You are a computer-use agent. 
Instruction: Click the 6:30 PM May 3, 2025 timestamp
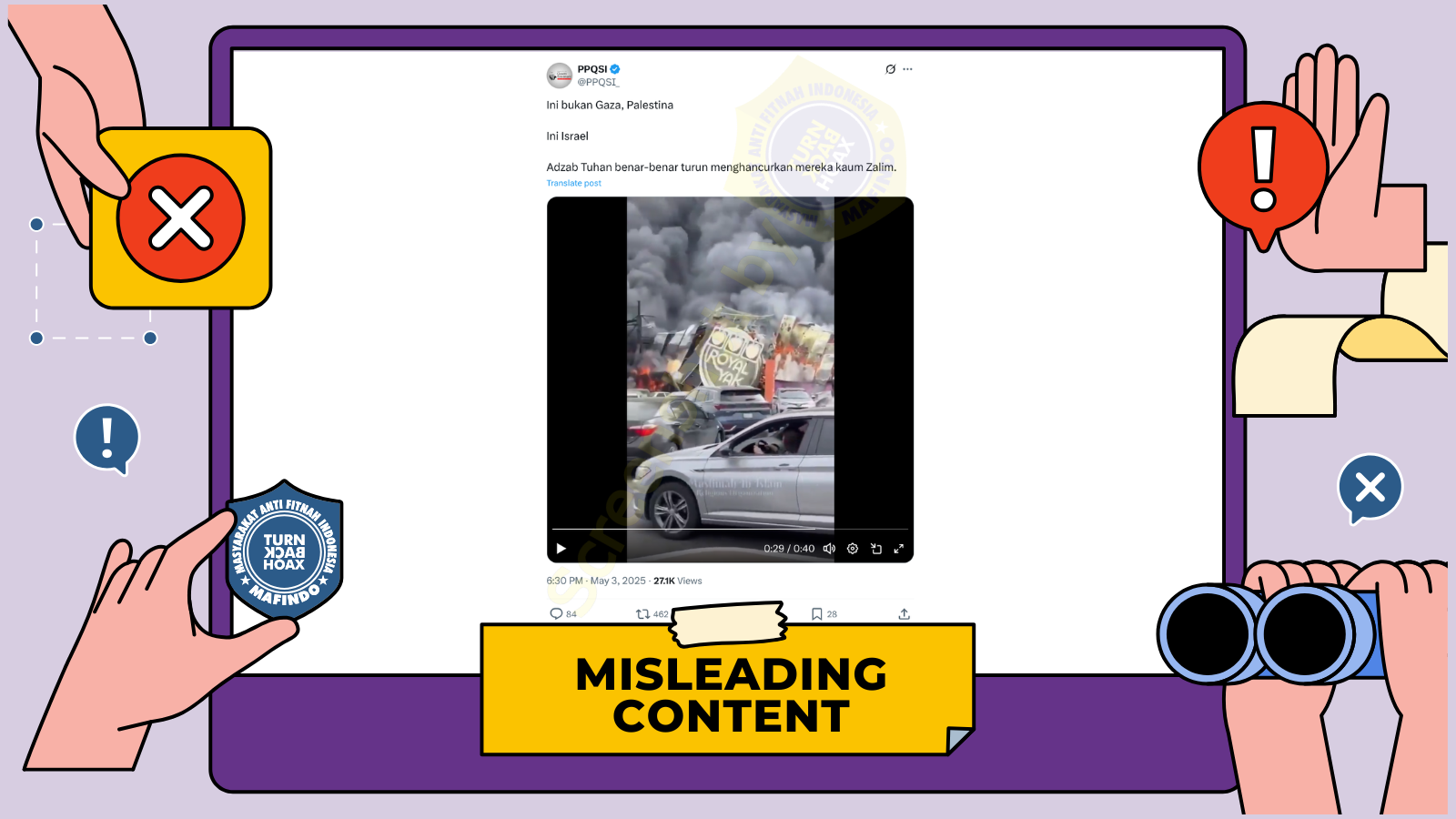(596, 581)
